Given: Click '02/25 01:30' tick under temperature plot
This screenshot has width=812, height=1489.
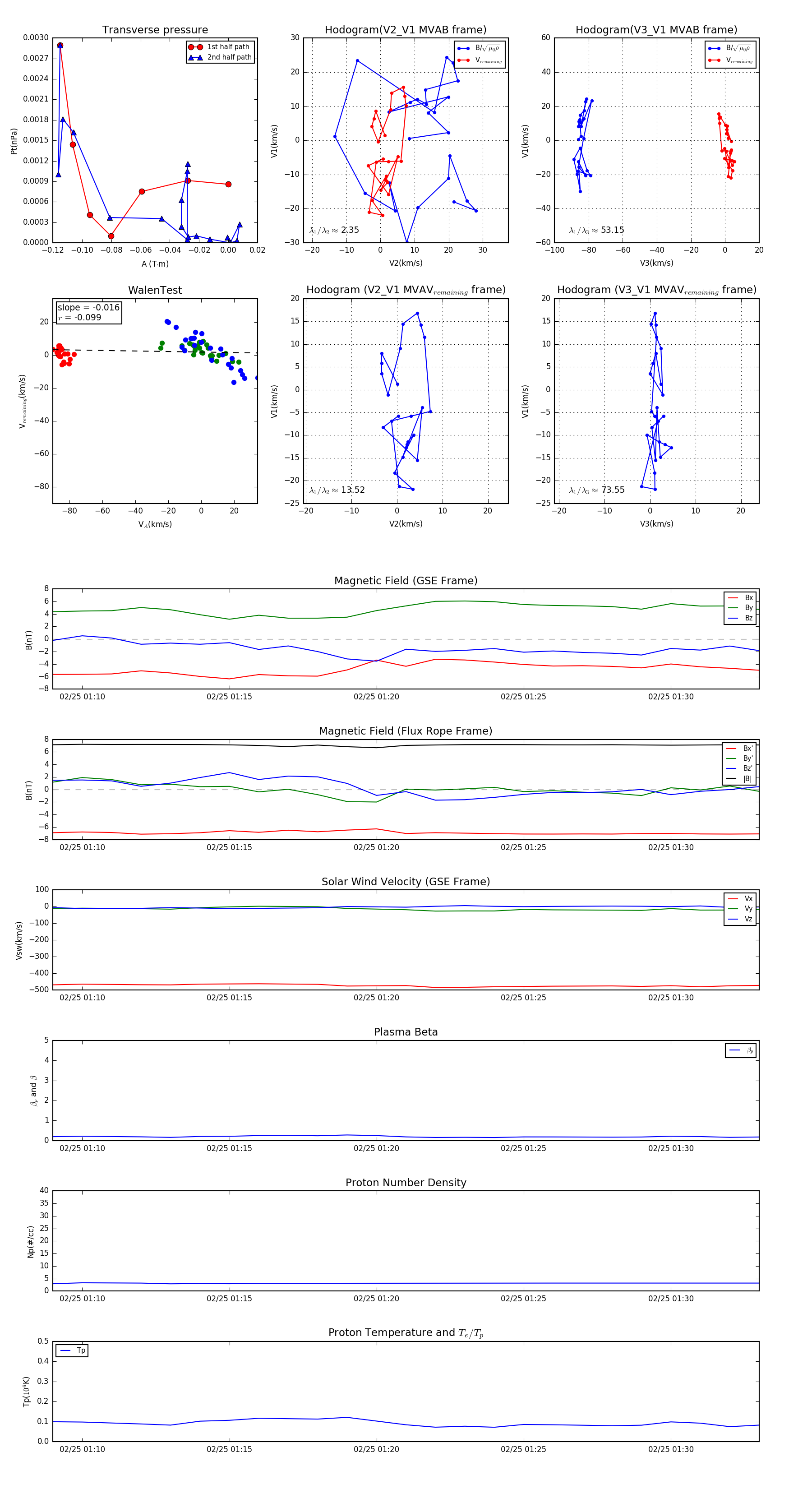Looking at the screenshot, I should click(x=670, y=1449).
